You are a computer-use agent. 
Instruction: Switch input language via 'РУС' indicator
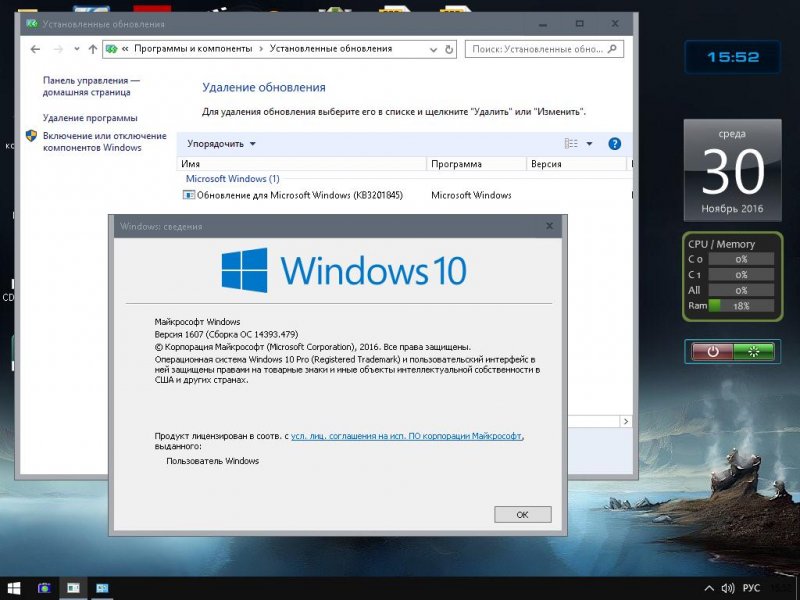[751, 588]
